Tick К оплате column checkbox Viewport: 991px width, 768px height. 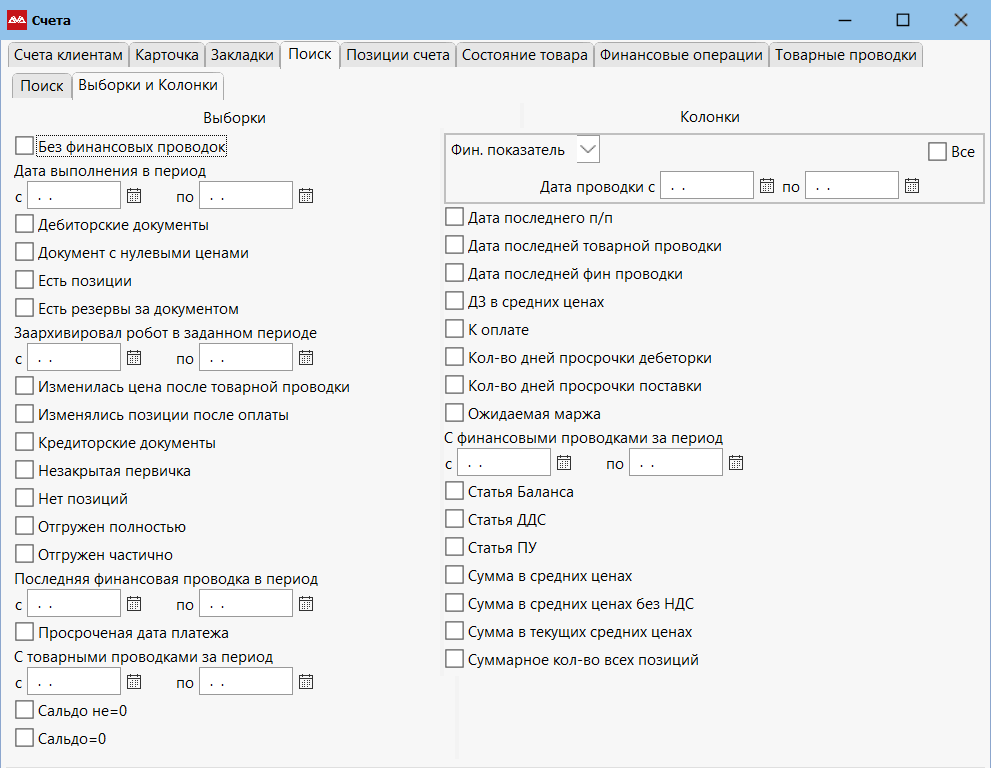(454, 329)
